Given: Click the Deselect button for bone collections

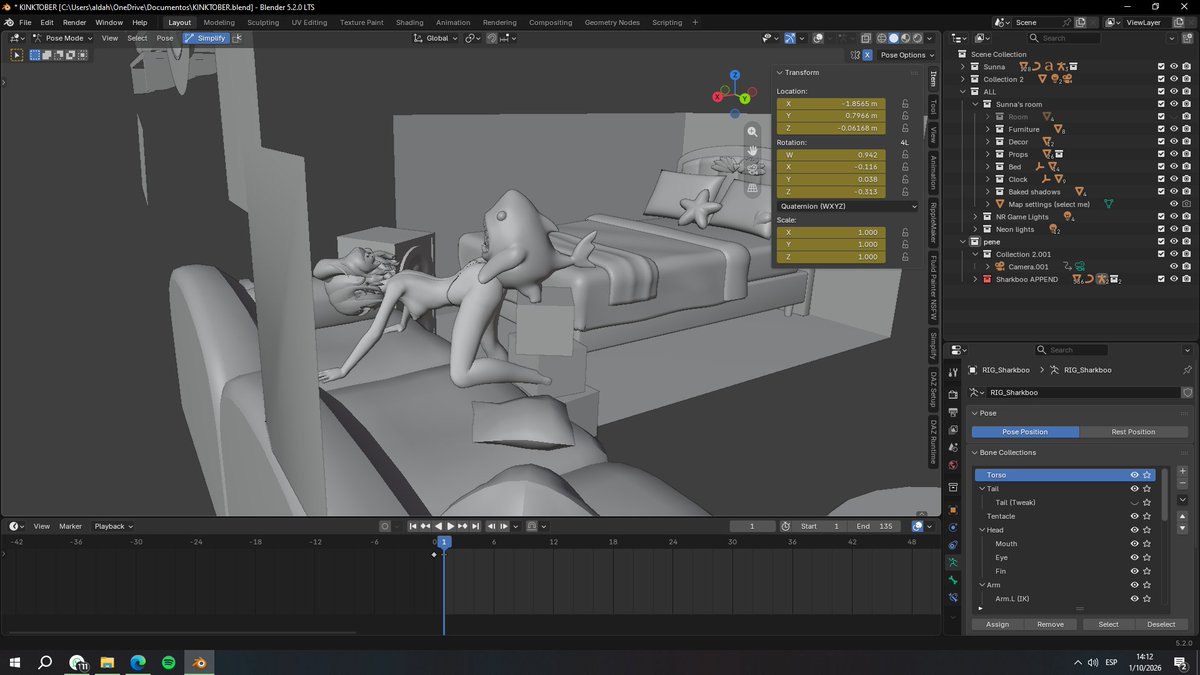Looking at the screenshot, I should [x=1161, y=624].
